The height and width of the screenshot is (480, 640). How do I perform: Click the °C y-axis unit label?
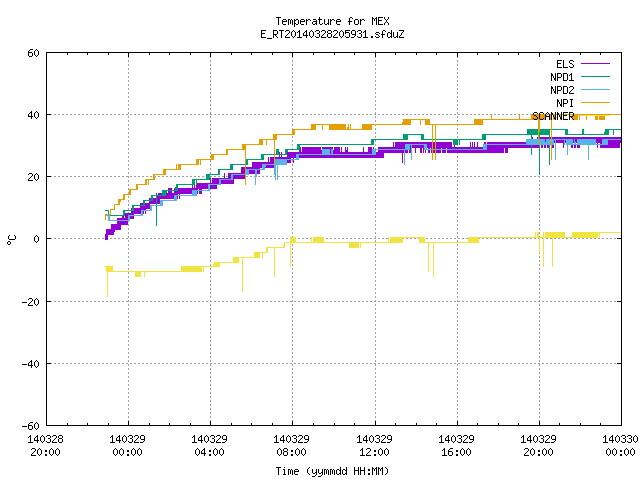pos(11,240)
